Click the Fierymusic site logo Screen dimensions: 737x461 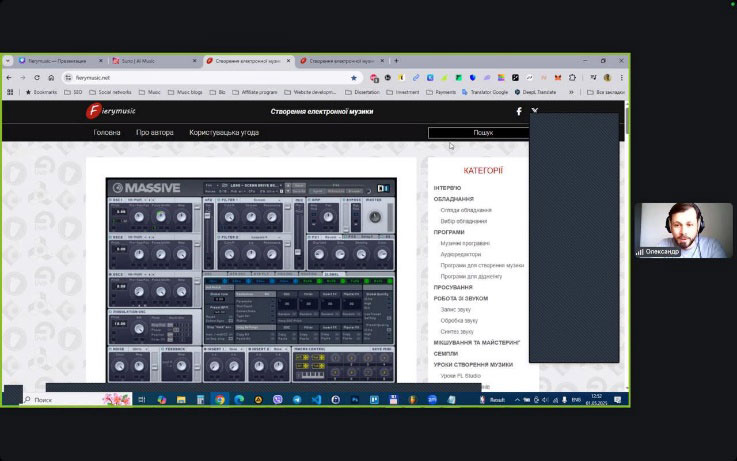click(111, 111)
